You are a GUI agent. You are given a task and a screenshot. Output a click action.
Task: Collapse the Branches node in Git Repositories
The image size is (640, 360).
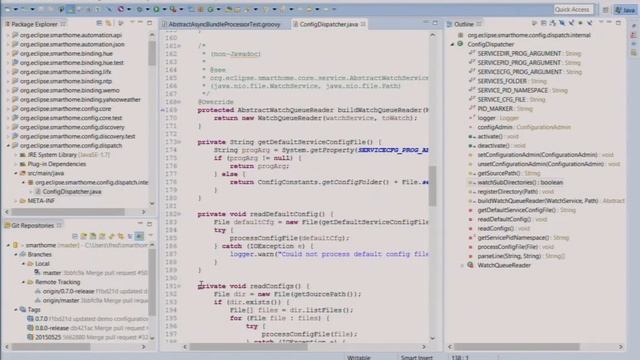click(16, 254)
